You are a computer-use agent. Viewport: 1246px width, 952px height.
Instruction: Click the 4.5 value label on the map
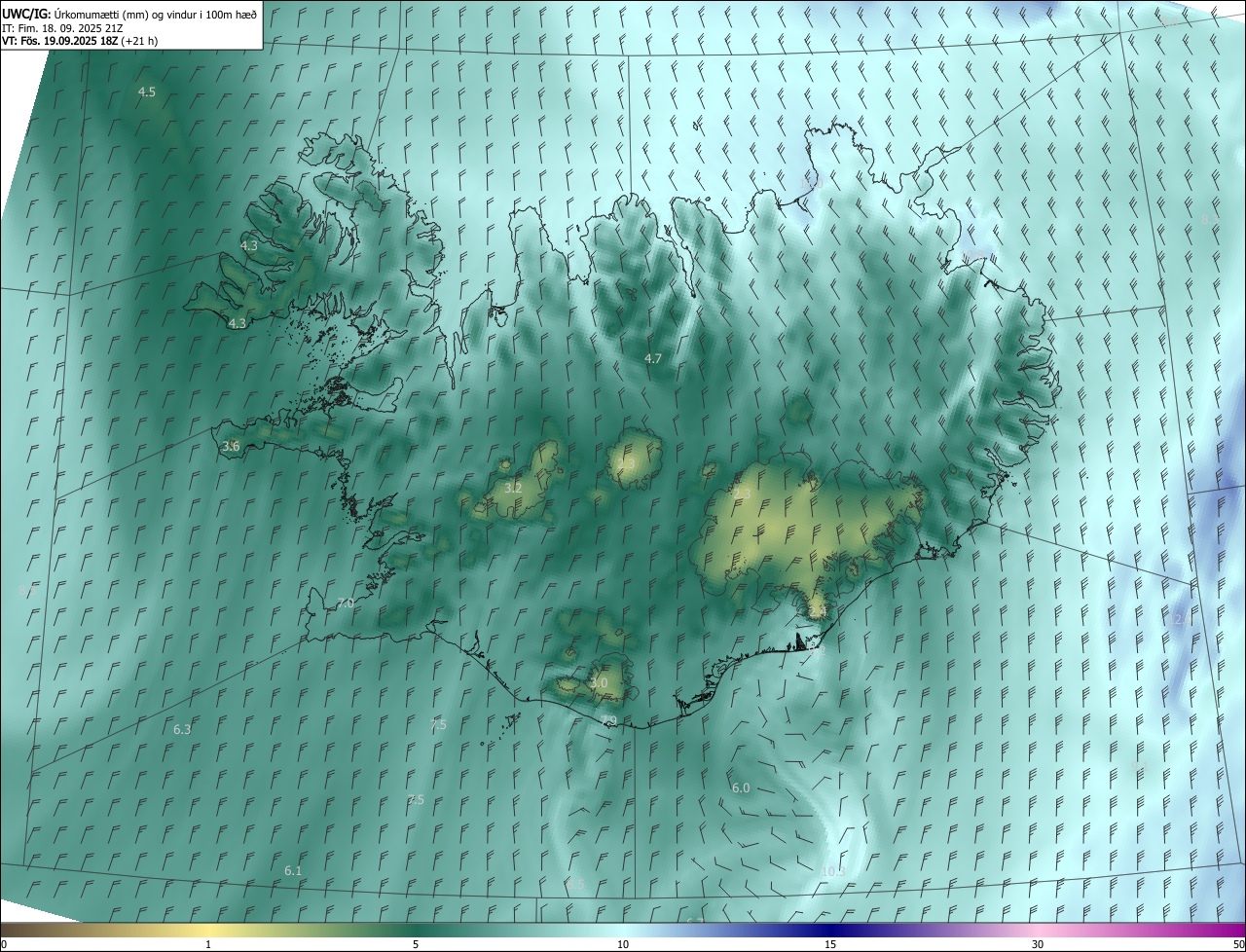pyautogui.click(x=147, y=92)
